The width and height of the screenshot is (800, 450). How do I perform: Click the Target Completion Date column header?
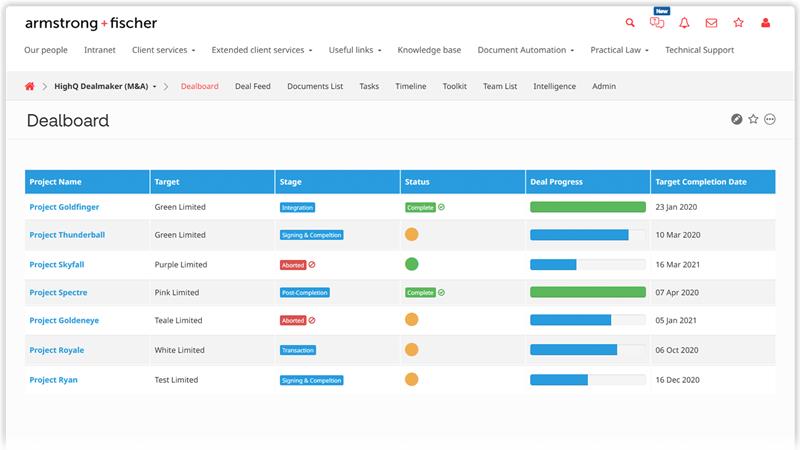click(700, 182)
